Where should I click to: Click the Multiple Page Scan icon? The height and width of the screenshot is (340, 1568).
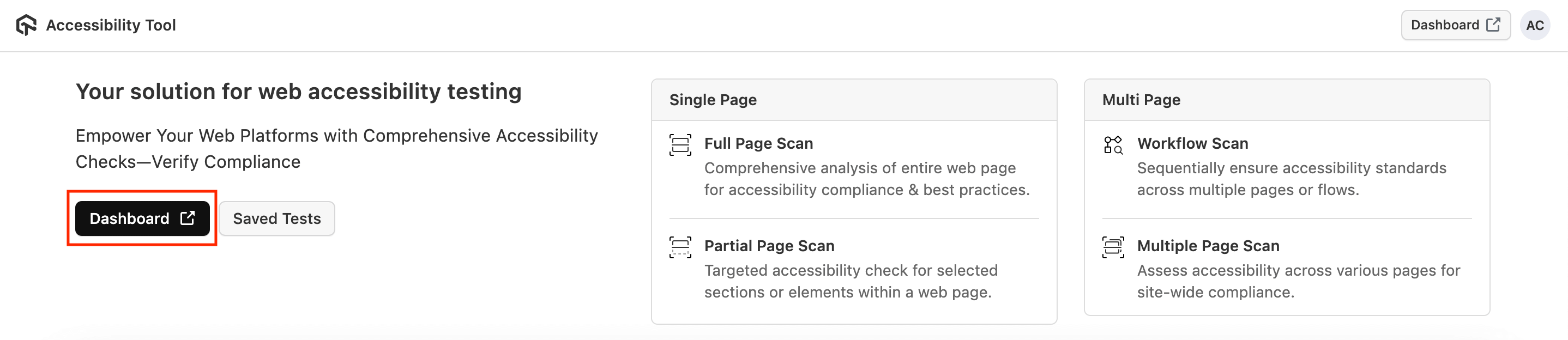1113,247
